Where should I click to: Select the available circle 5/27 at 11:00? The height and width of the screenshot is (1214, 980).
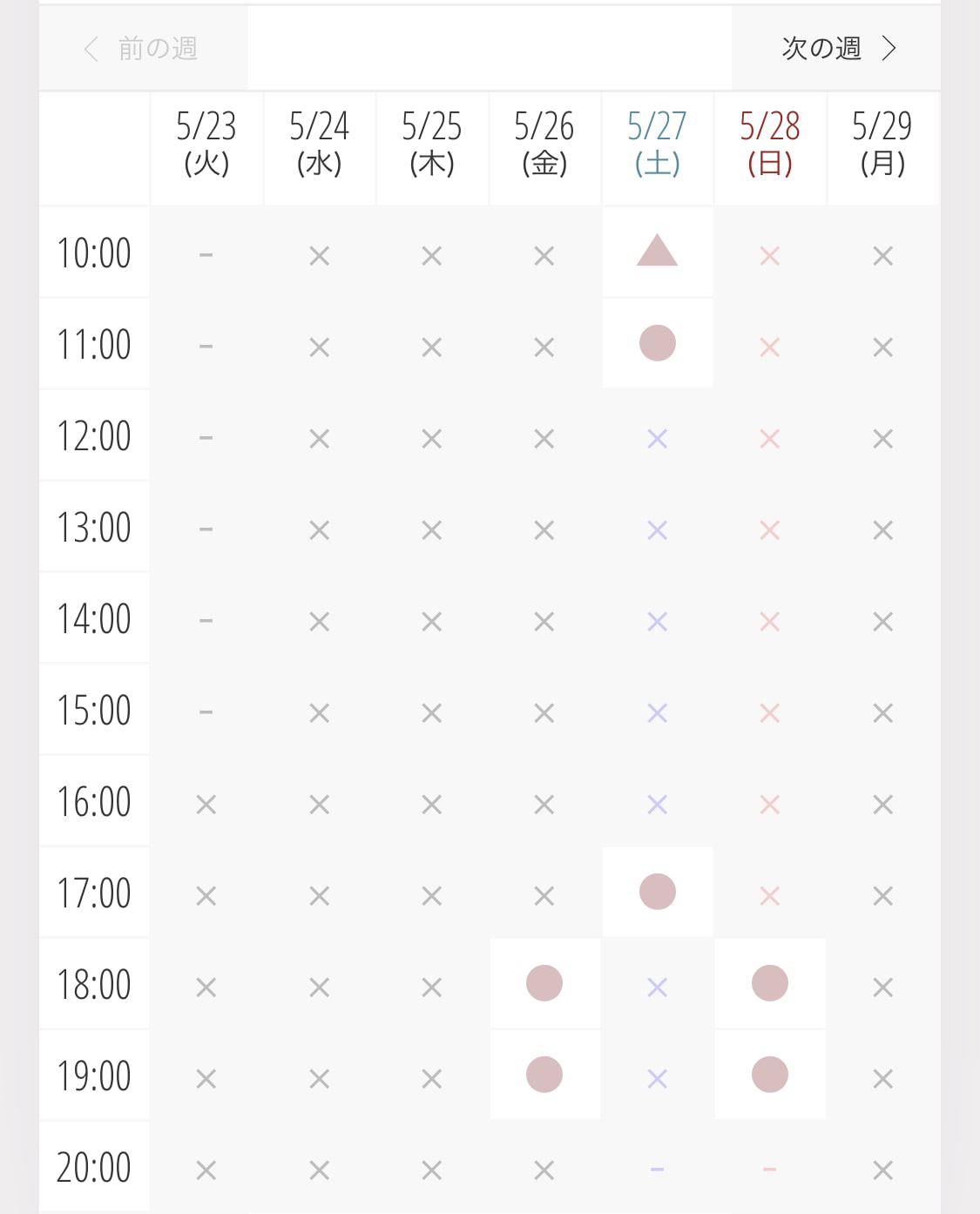pyautogui.click(x=658, y=343)
